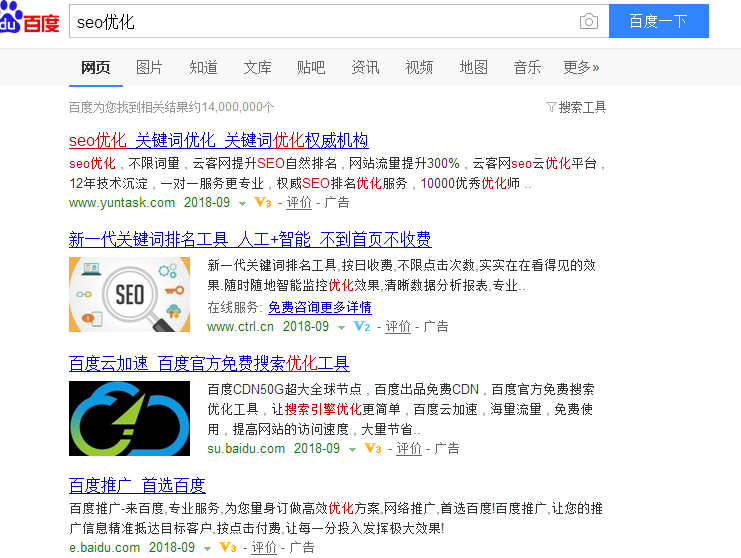The width and height of the screenshot is (741, 558).
Task: Click the V3 badge beside su.baidu.com
Action: [x=373, y=449]
